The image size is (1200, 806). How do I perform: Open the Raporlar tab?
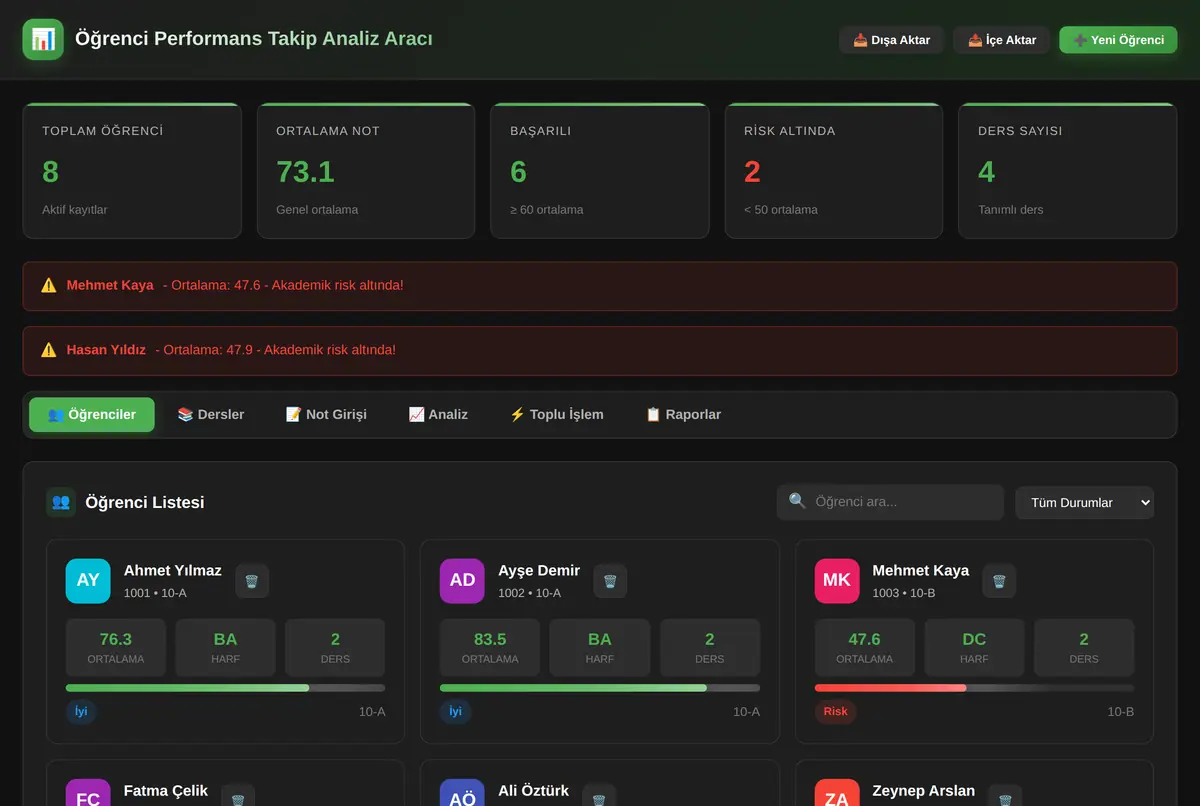(683, 415)
